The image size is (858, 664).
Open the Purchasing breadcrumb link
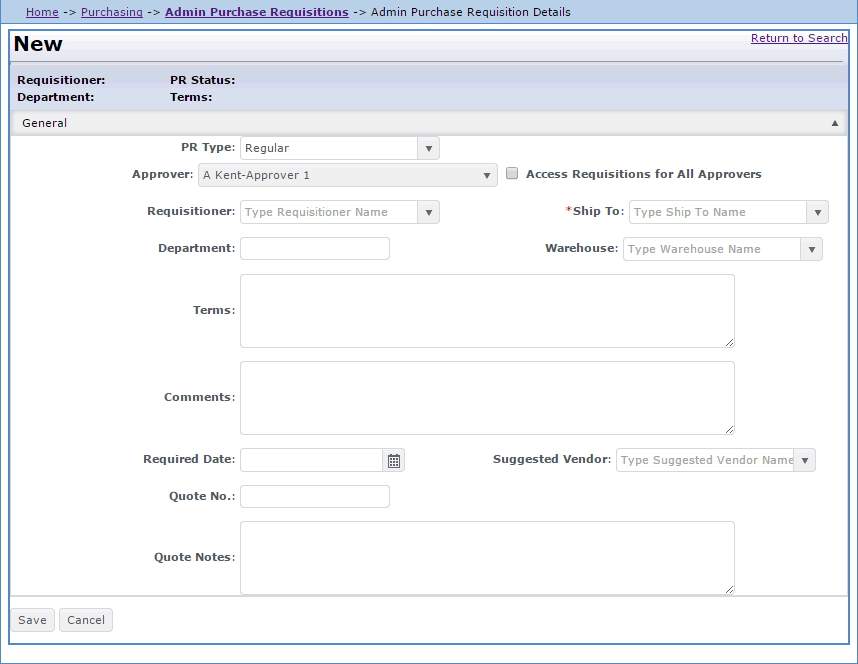(x=111, y=12)
